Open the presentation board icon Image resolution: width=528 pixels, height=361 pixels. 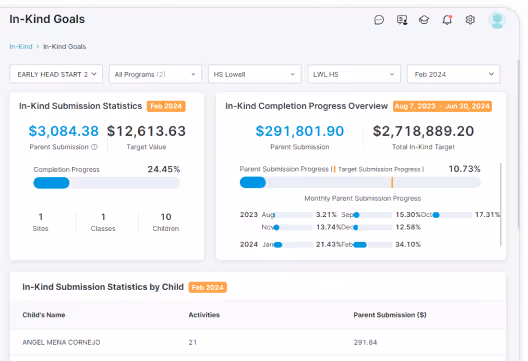(402, 20)
